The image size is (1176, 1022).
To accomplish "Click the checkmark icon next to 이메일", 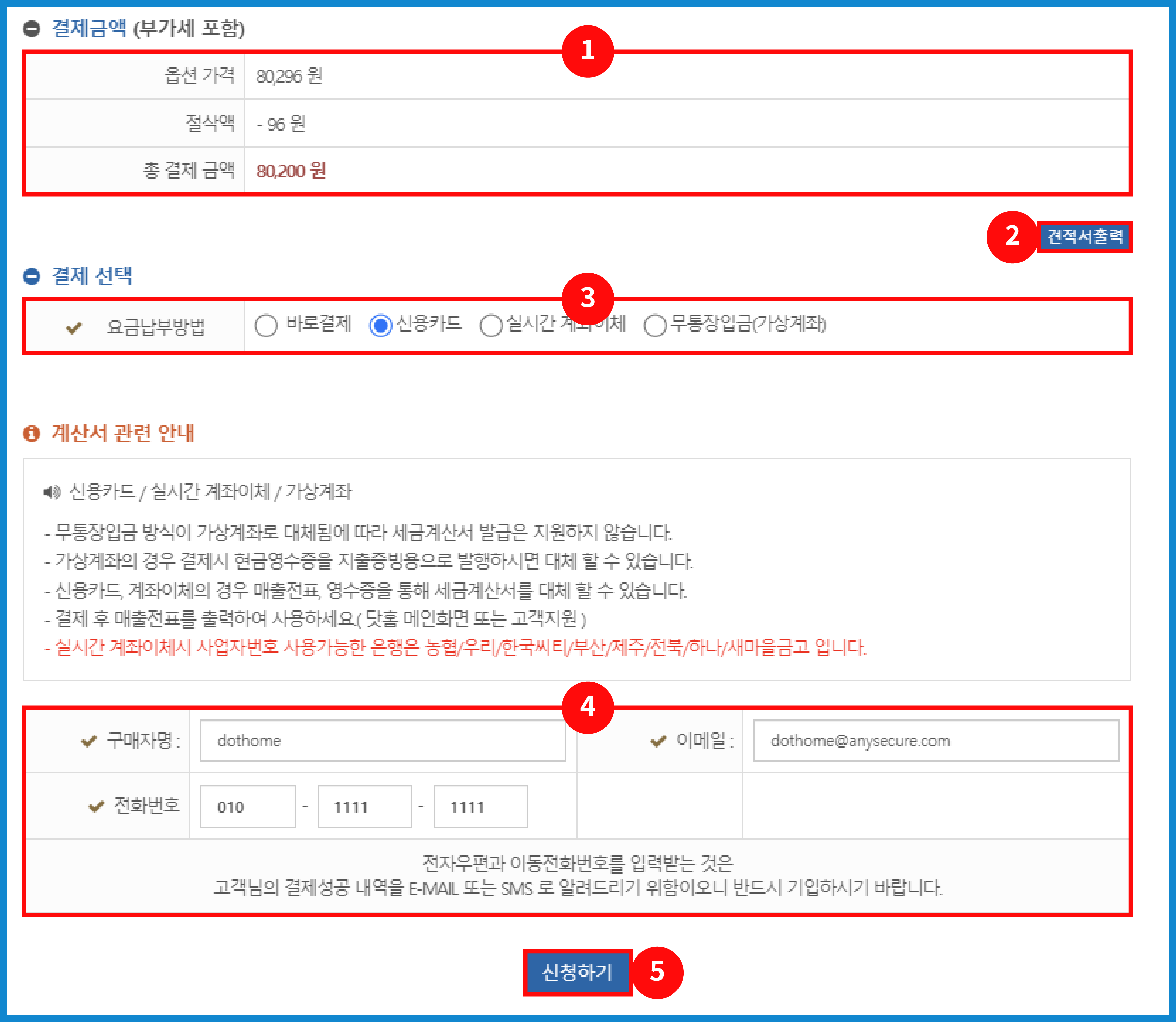I will coord(658,741).
